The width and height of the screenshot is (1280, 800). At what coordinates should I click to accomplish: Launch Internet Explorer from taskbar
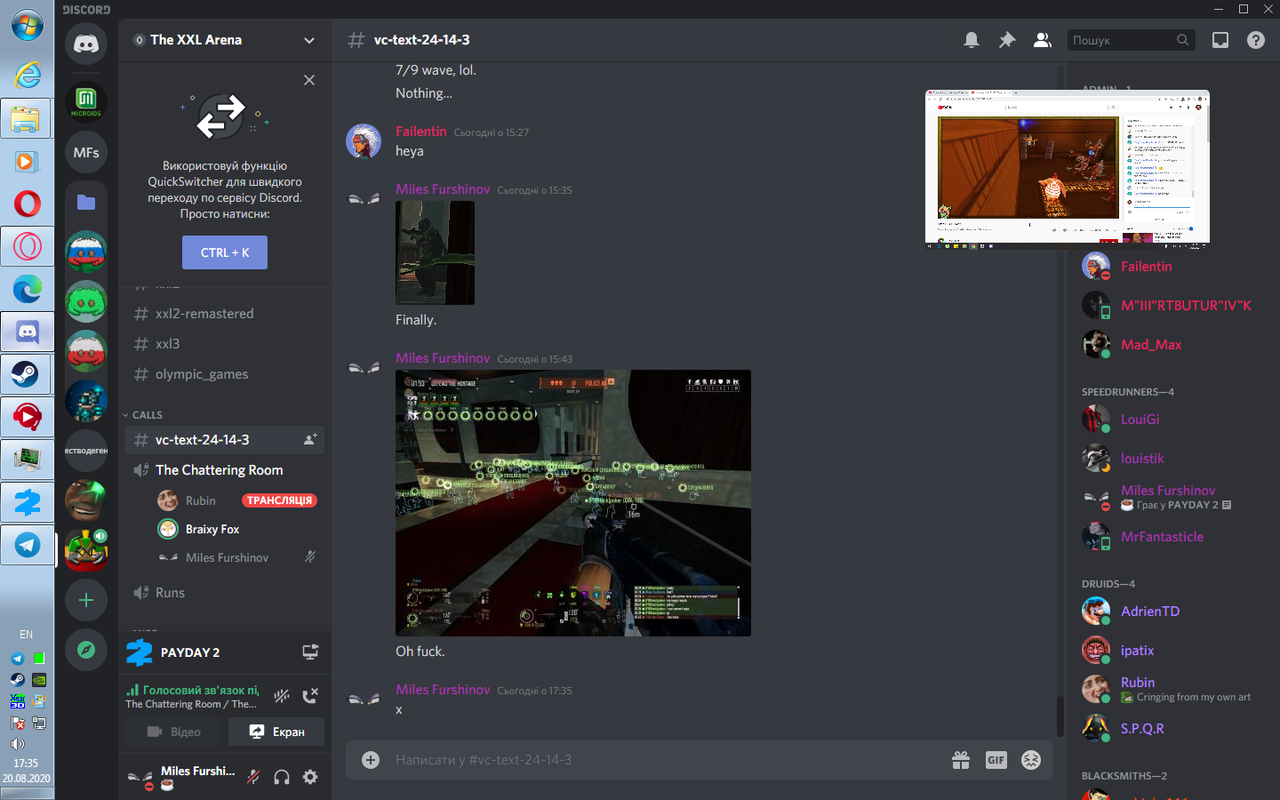pos(27,73)
